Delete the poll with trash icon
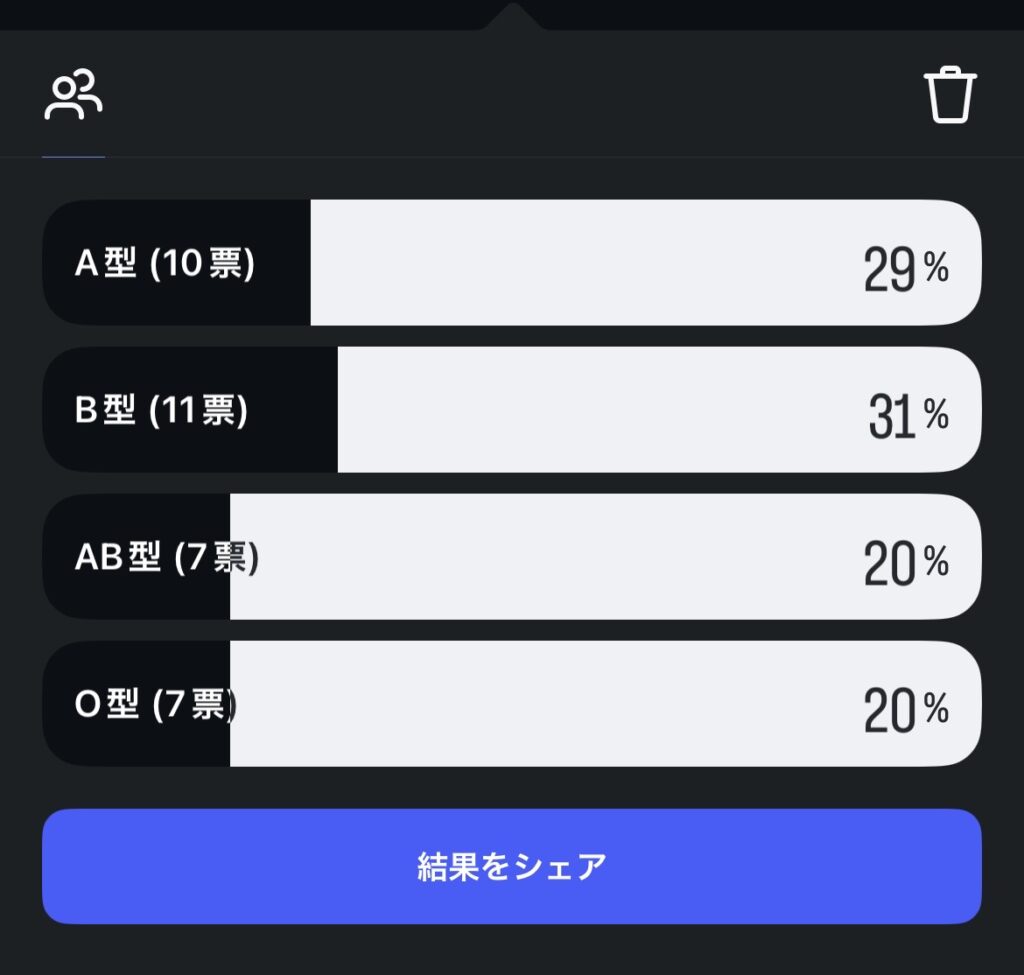1024x975 pixels. tap(949, 95)
